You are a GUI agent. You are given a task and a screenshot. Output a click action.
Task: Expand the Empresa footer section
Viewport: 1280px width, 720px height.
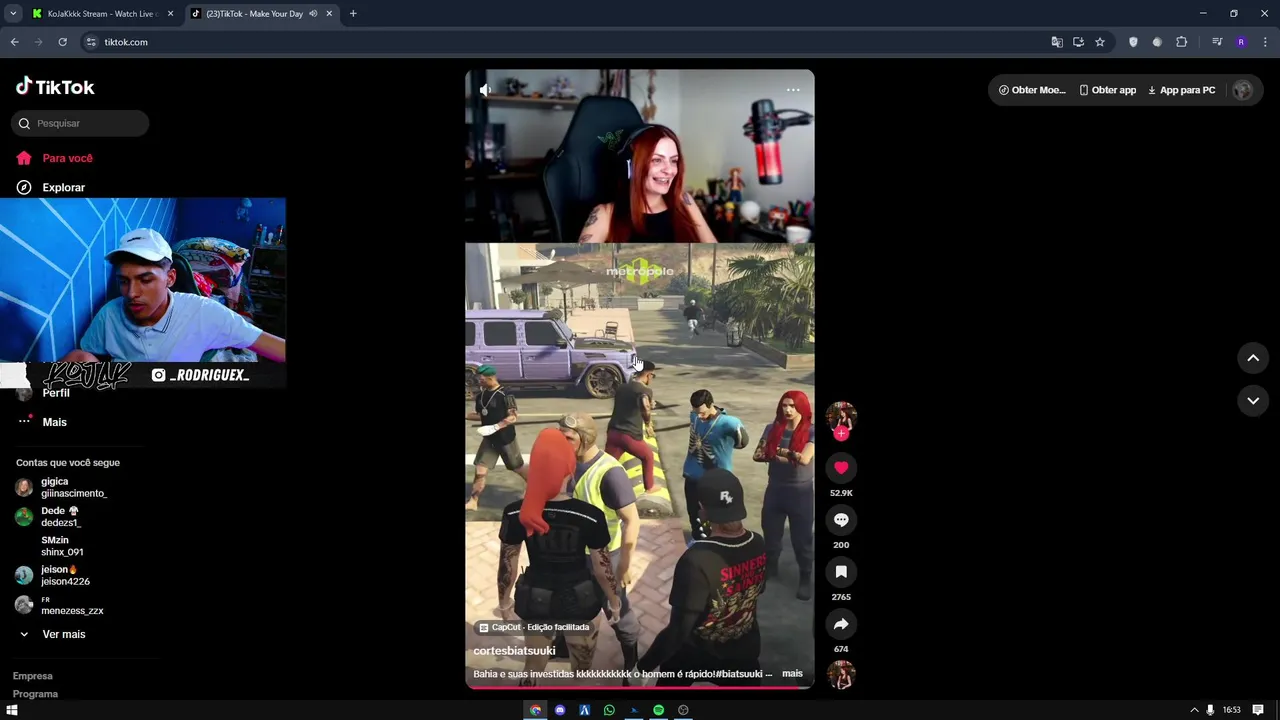click(x=32, y=676)
